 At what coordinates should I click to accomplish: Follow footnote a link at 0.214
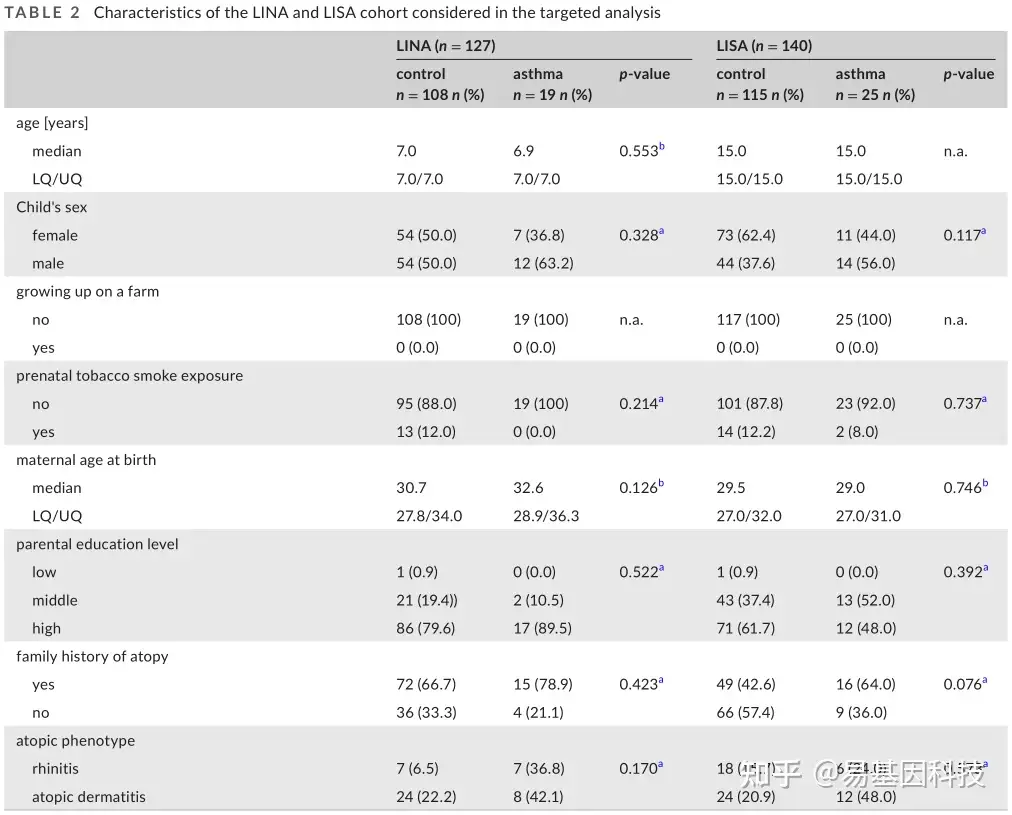point(661,400)
